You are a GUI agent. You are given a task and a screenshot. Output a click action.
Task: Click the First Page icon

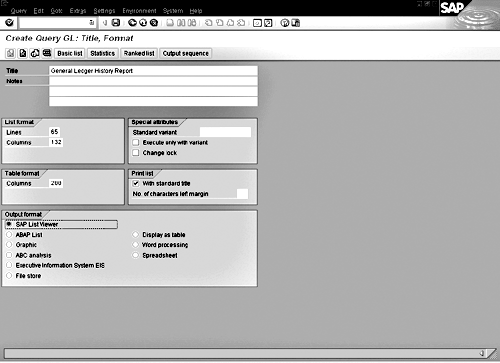209,23
